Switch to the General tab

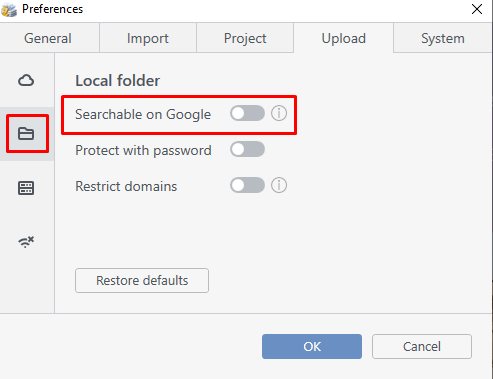coord(49,38)
